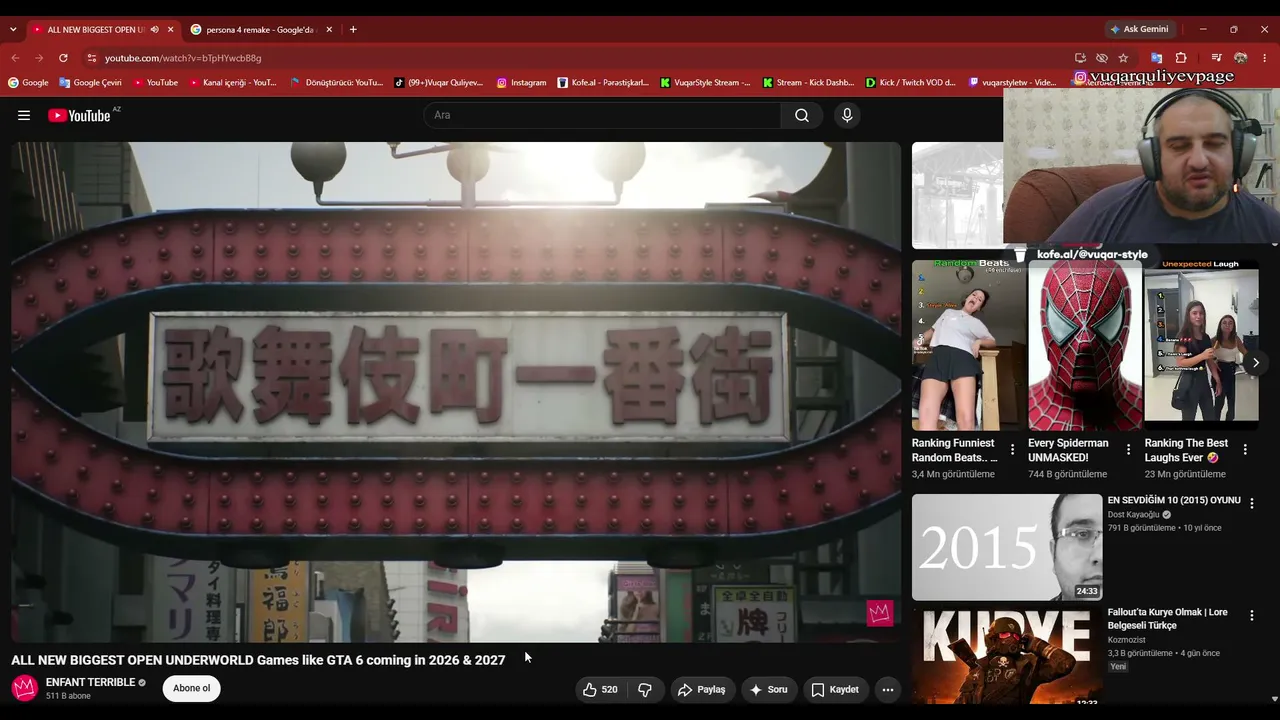This screenshot has width=1280, height=720.
Task: Open the media controls in Chrome toolbar
Action: (x=1216, y=58)
